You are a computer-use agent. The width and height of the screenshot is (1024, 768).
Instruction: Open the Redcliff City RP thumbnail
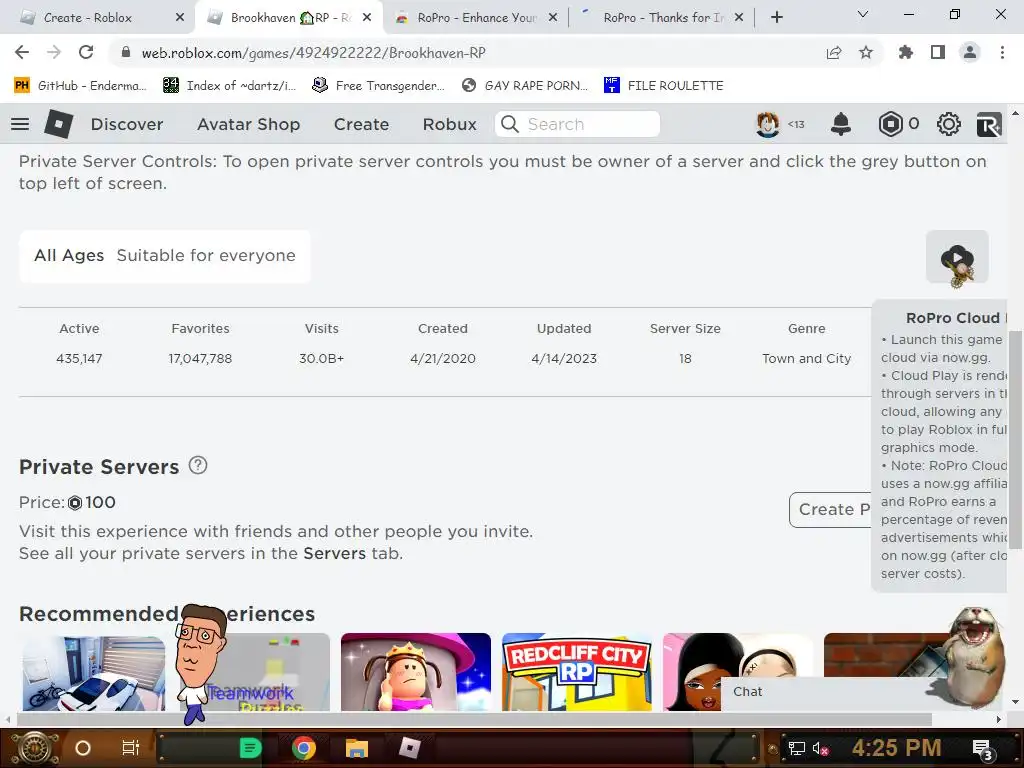tap(577, 672)
